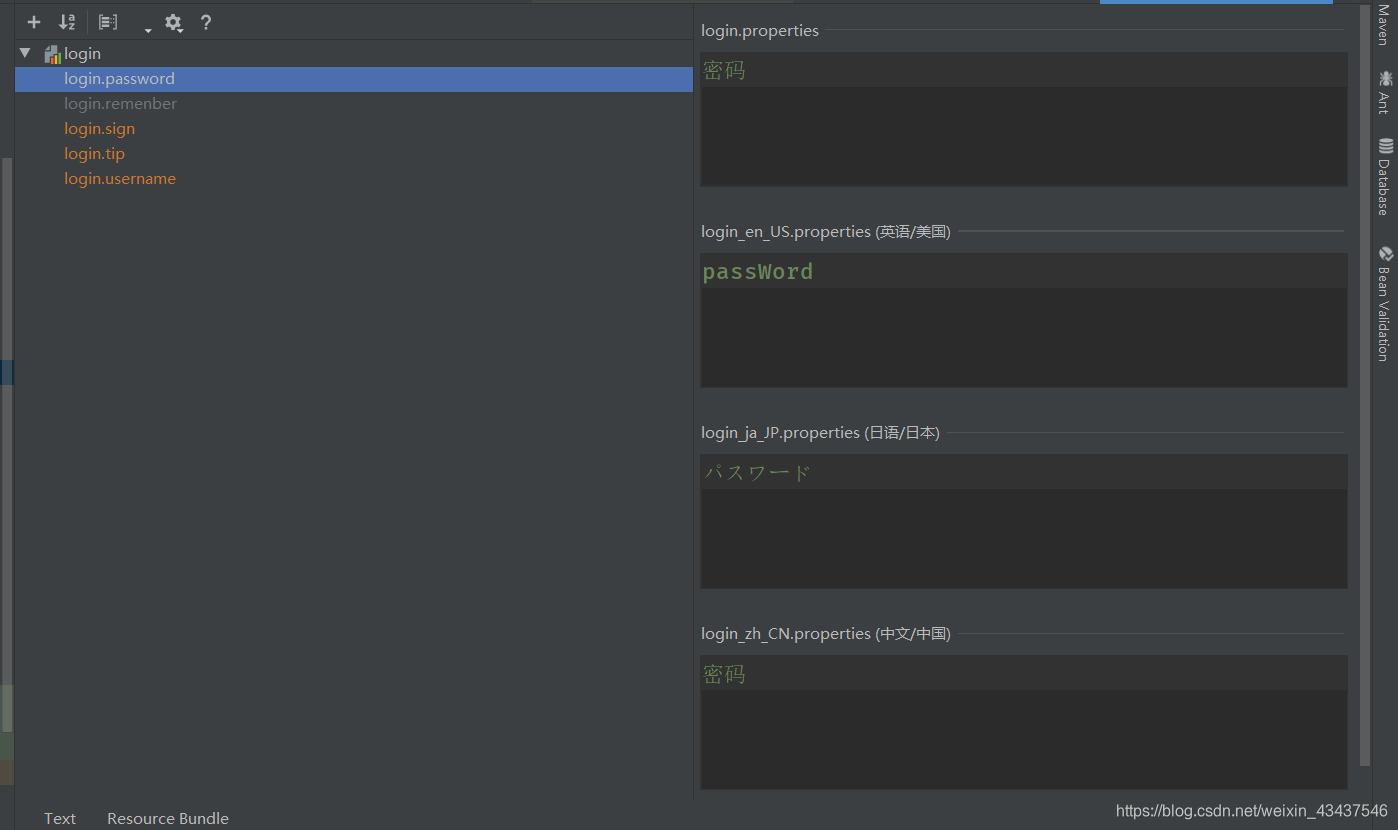Sort properties alphabetically
This screenshot has height=830, width=1398.
pyautogui.click(x=67, y=22)
